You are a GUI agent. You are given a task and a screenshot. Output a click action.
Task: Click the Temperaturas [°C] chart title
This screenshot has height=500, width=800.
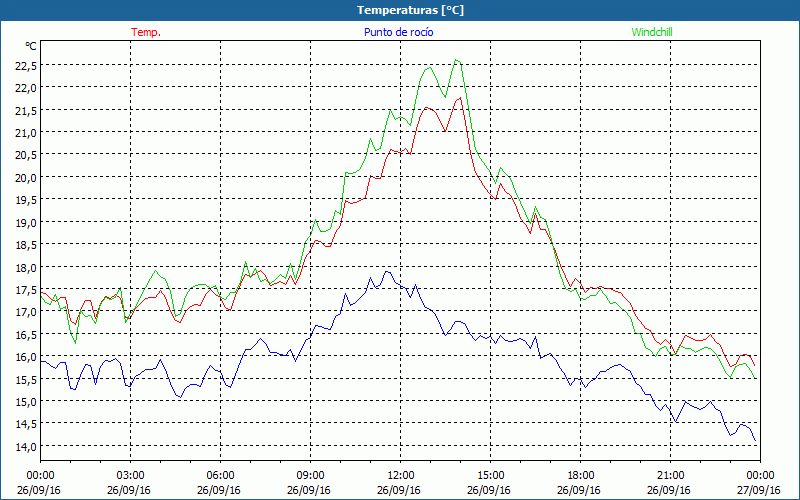pos(410,10)
